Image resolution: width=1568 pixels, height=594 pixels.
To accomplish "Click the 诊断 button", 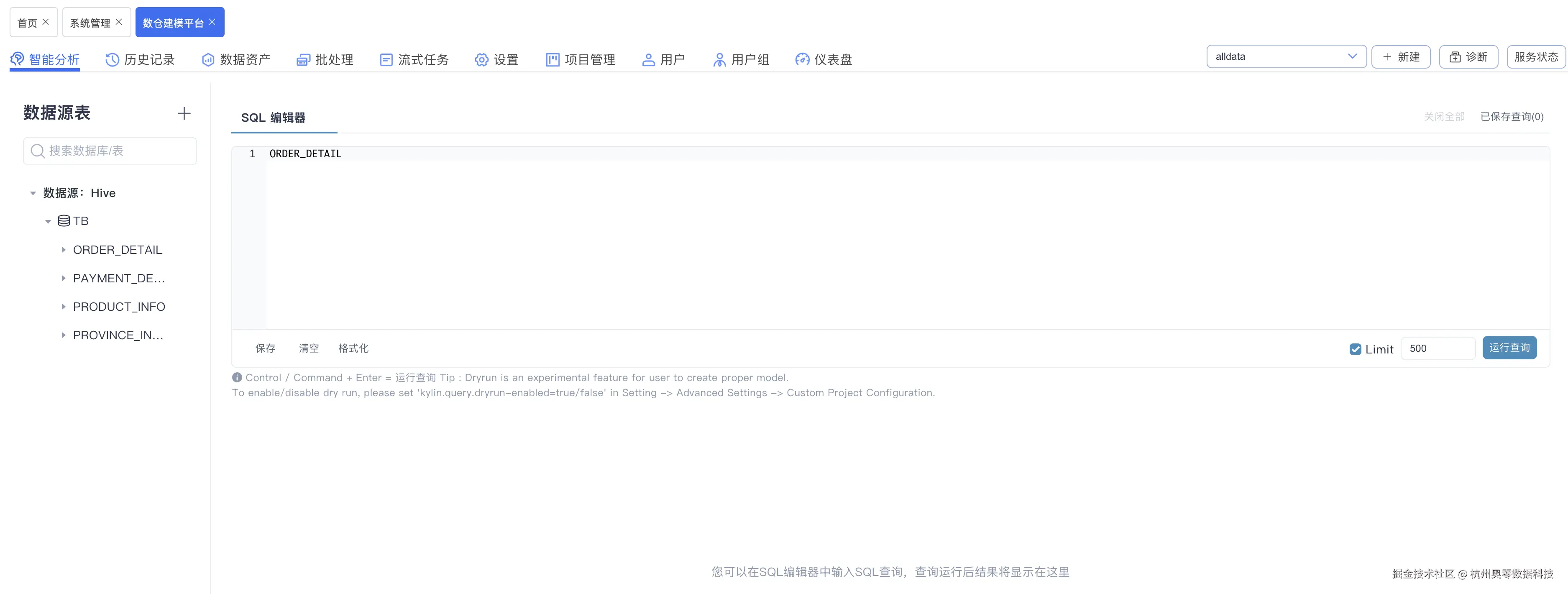I will 1468,57.
